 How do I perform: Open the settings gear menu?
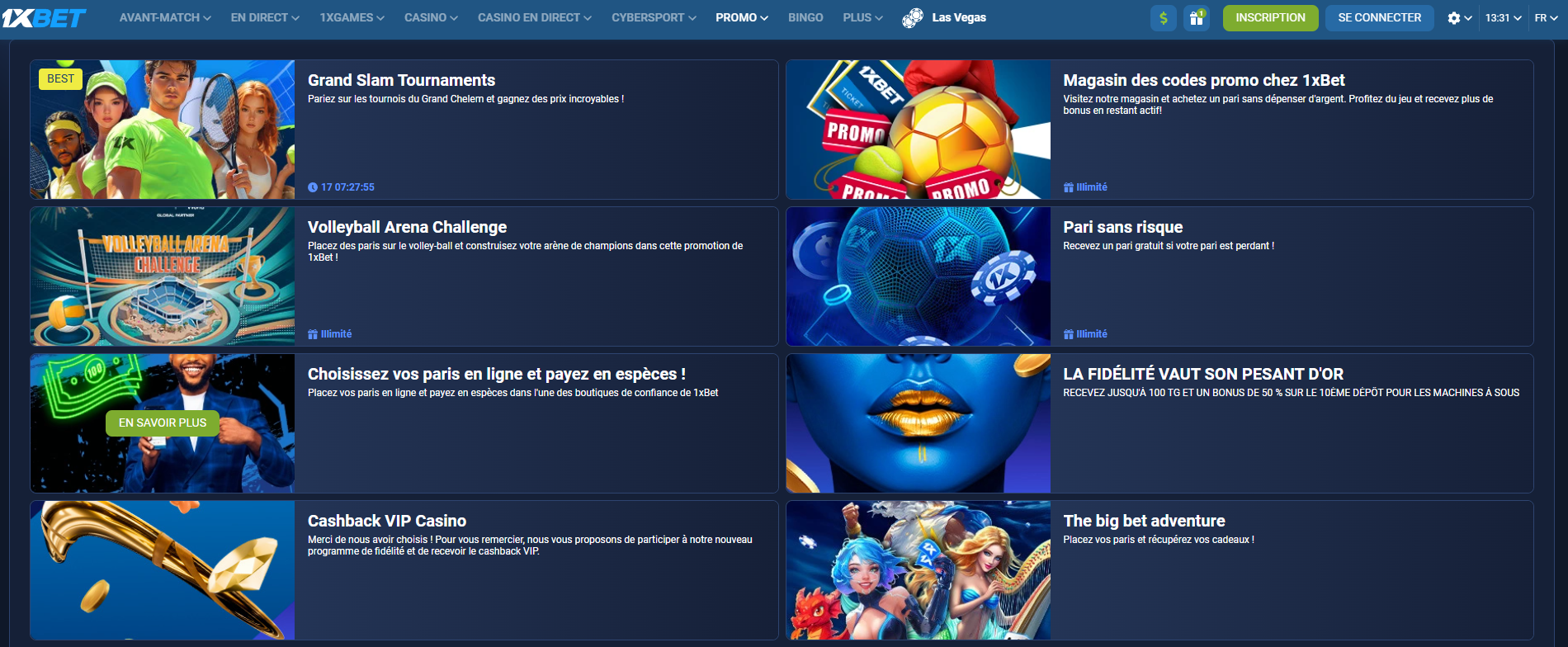pyautogui.click(x=1454, y=18)
